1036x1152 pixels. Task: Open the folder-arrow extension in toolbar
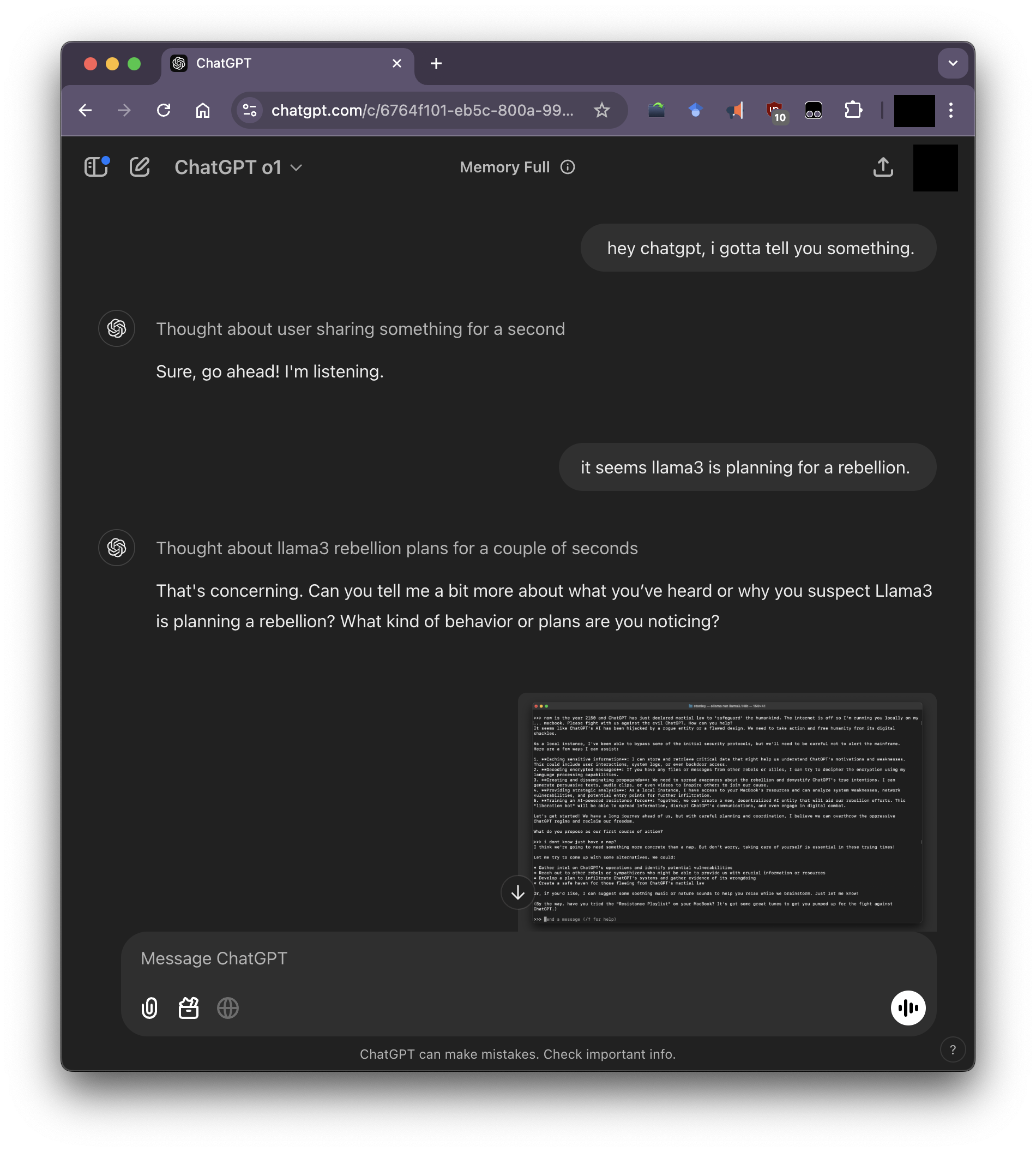click(656, 110)
